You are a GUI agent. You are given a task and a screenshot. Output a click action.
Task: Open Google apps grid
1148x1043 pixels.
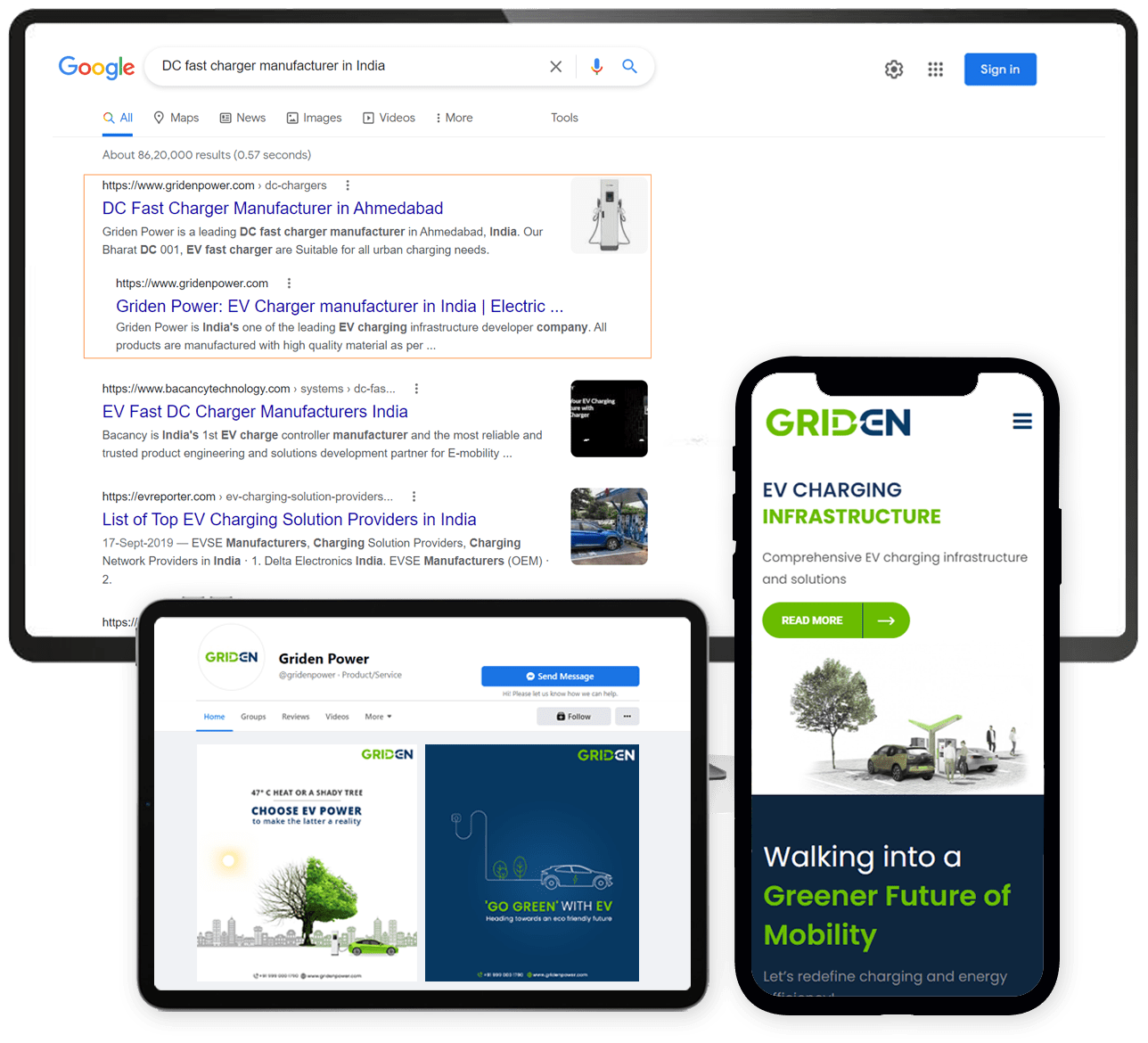pyautogui.click(x=935, y=70)
